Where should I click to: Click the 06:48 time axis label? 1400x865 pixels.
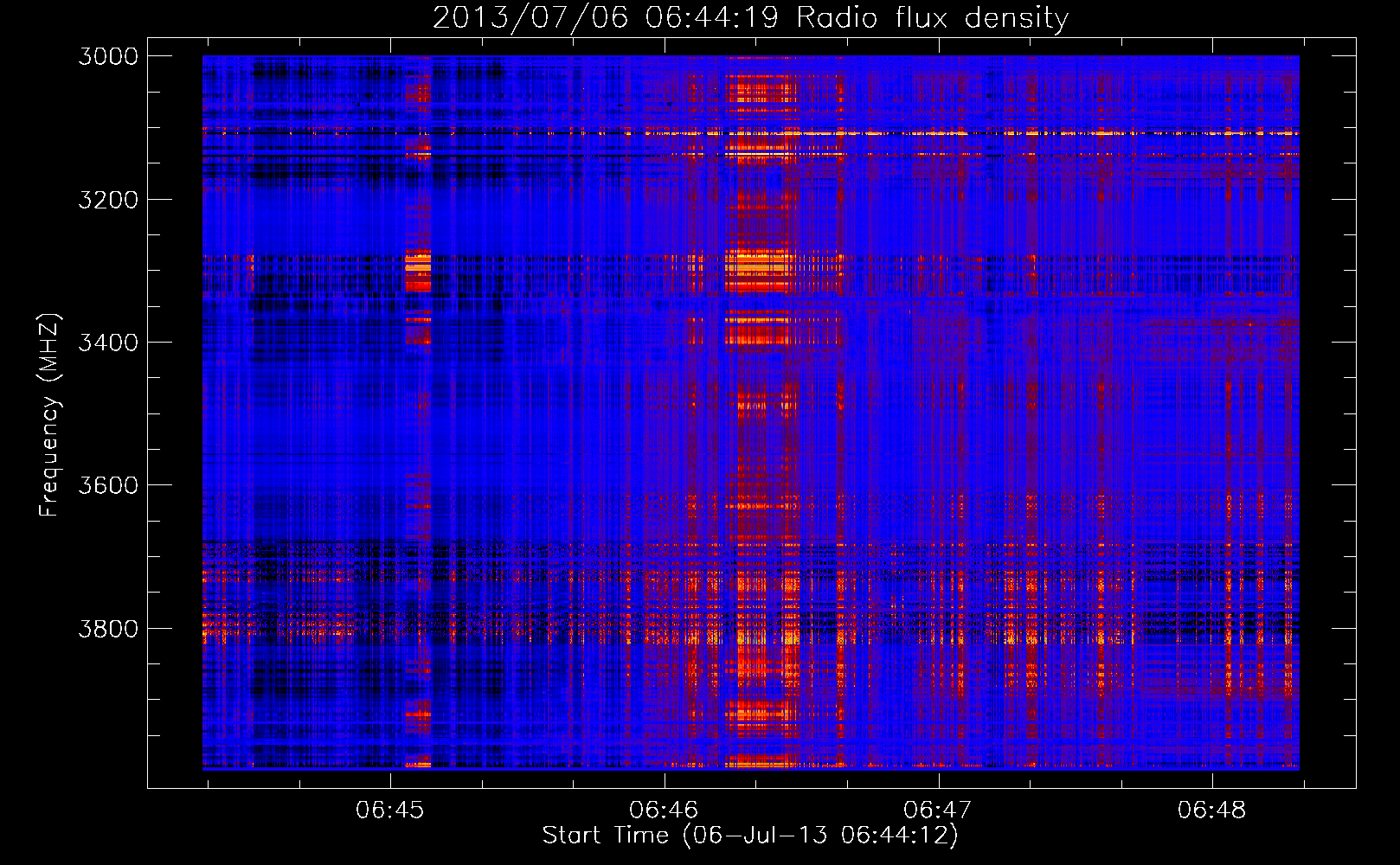pos(1212,811)
